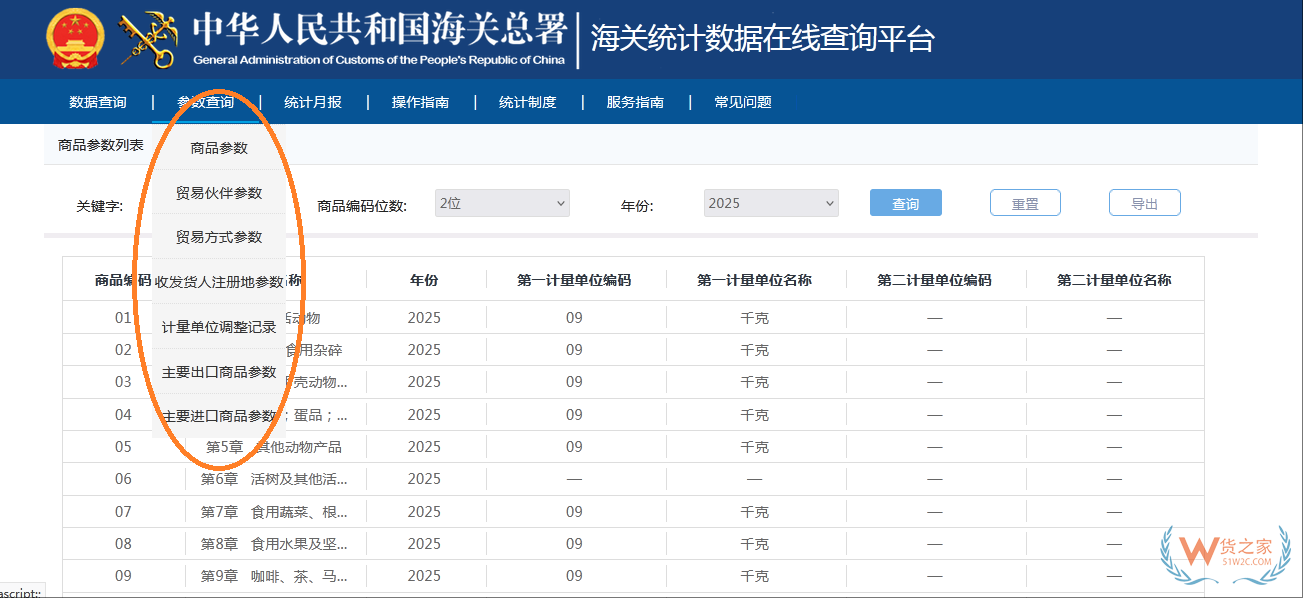
Task: Open the 商品编码位数 dropdown
Action: [501, 202]
